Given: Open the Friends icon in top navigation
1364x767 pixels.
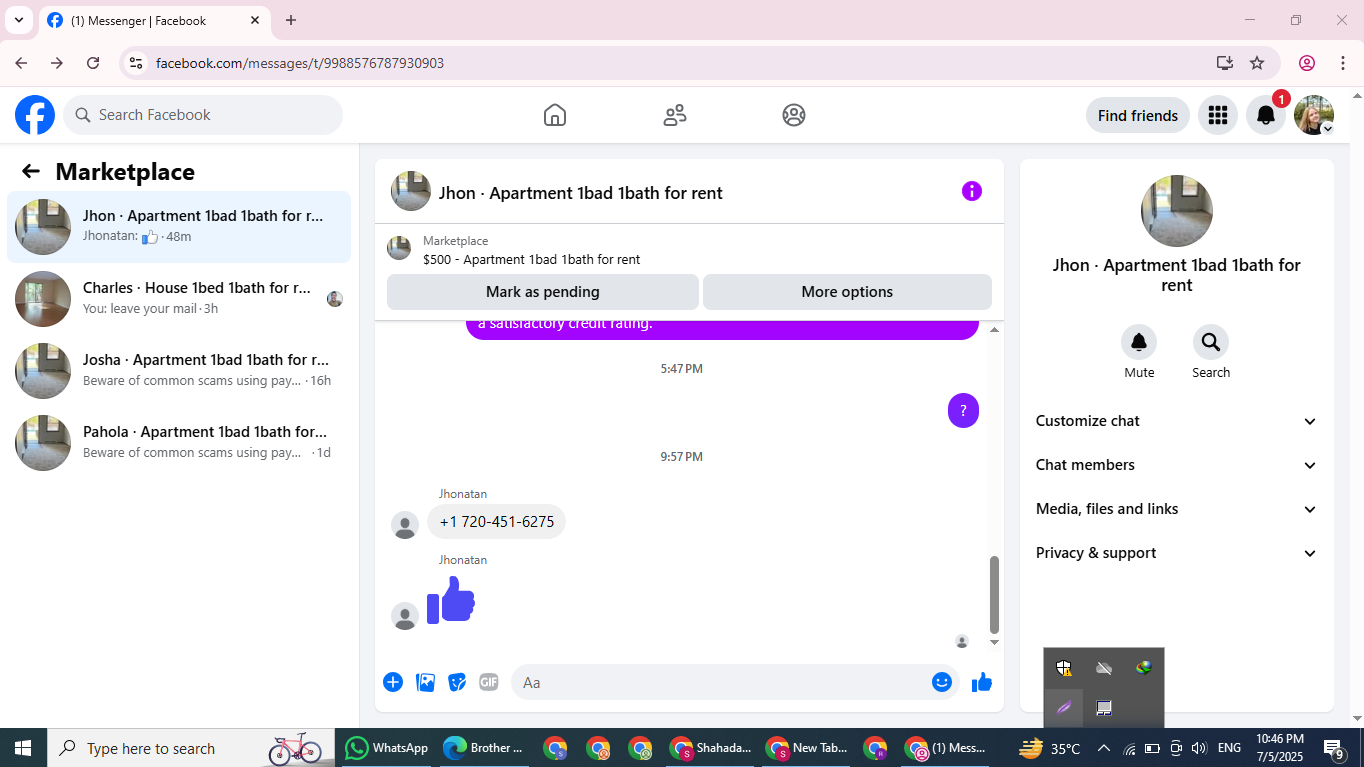Looking at the screenshot, I should pyautogui.click(x=675, y=115).
